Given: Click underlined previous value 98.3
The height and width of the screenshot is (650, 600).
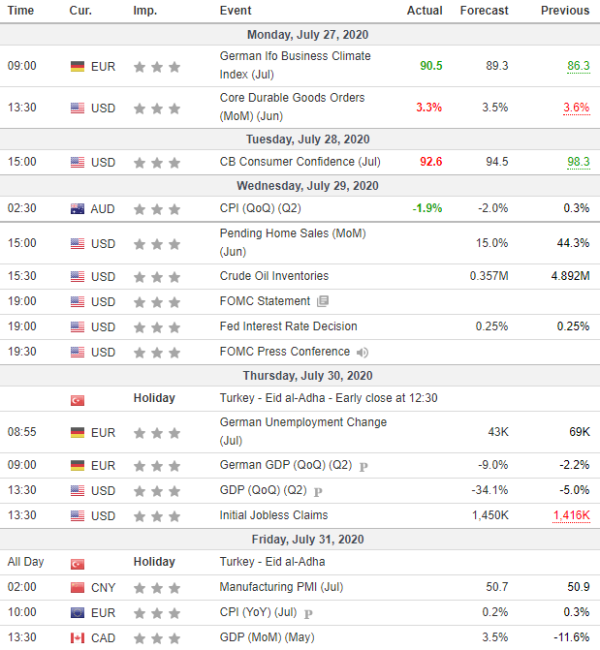Looking at the screenshot, I should tap(578, 162).
